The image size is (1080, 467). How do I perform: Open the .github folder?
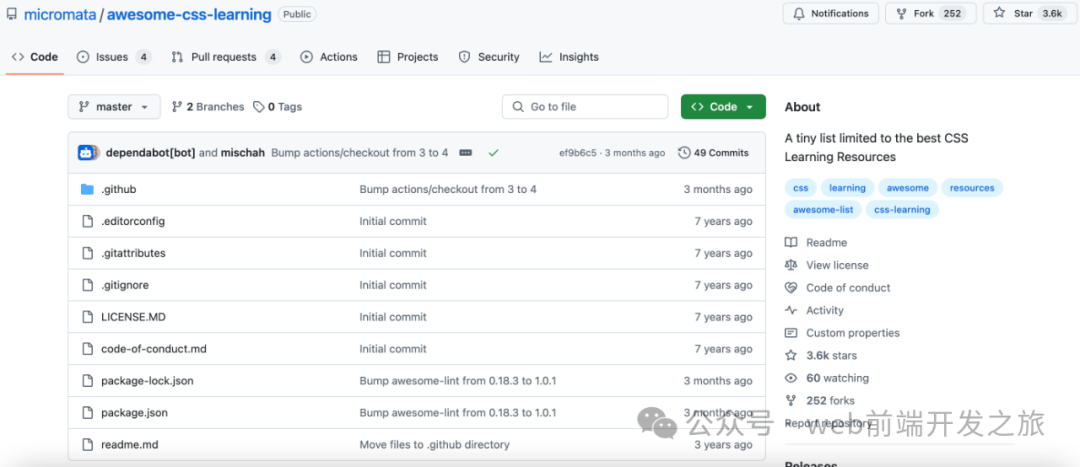click(118, 189)
